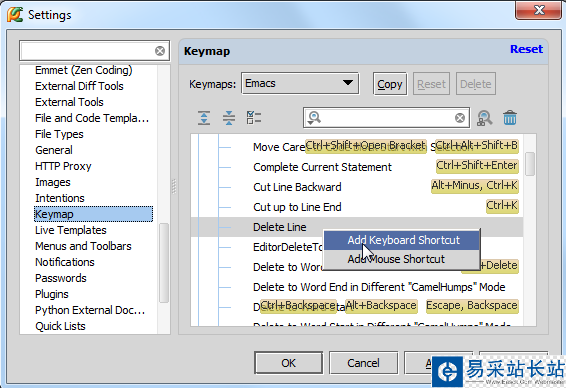Click the keymap actions list scrollbar
Image resolution: width=566 pixels, height=388 pixels.
point(530,164)
